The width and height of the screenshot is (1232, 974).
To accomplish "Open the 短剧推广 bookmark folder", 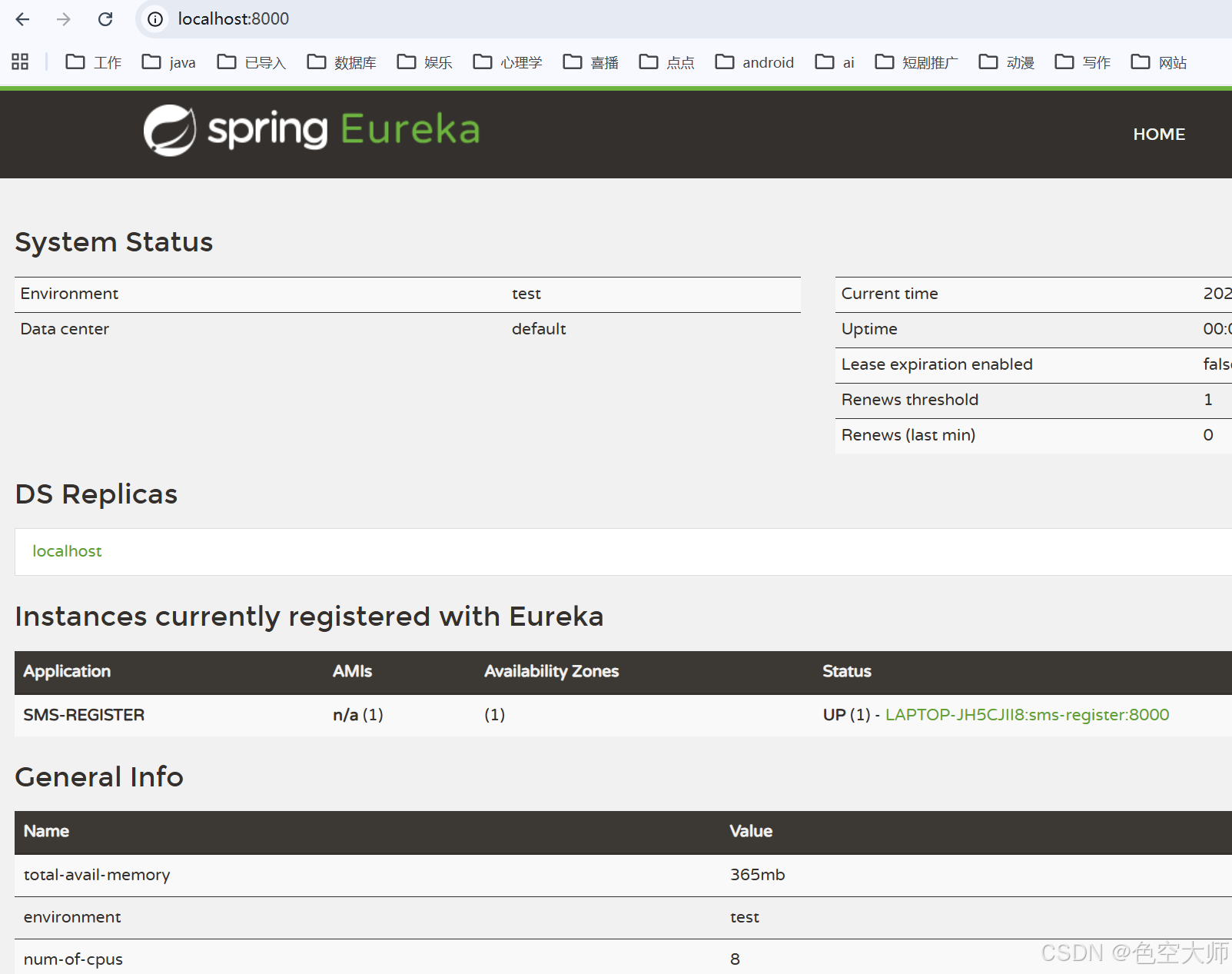I will click(916, 61).
